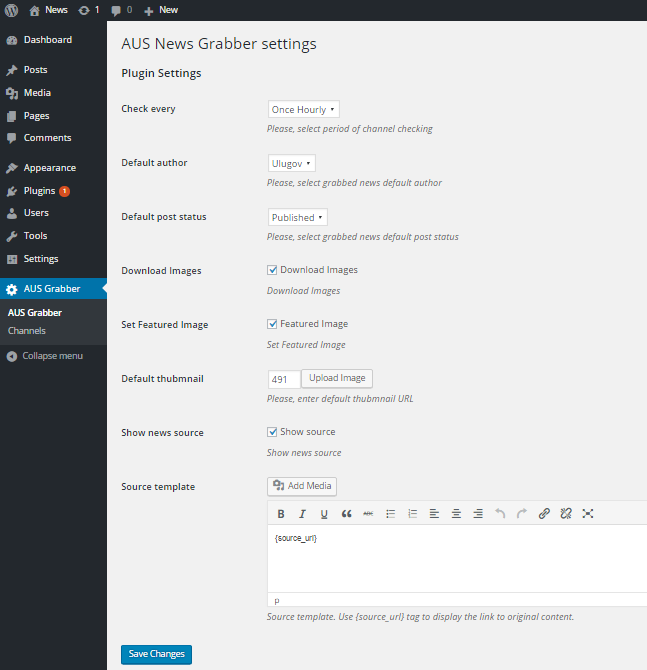Screen dimensions: 647x670
Task: Open Media in sidebar menu
Action: click(x=53, y=93)
